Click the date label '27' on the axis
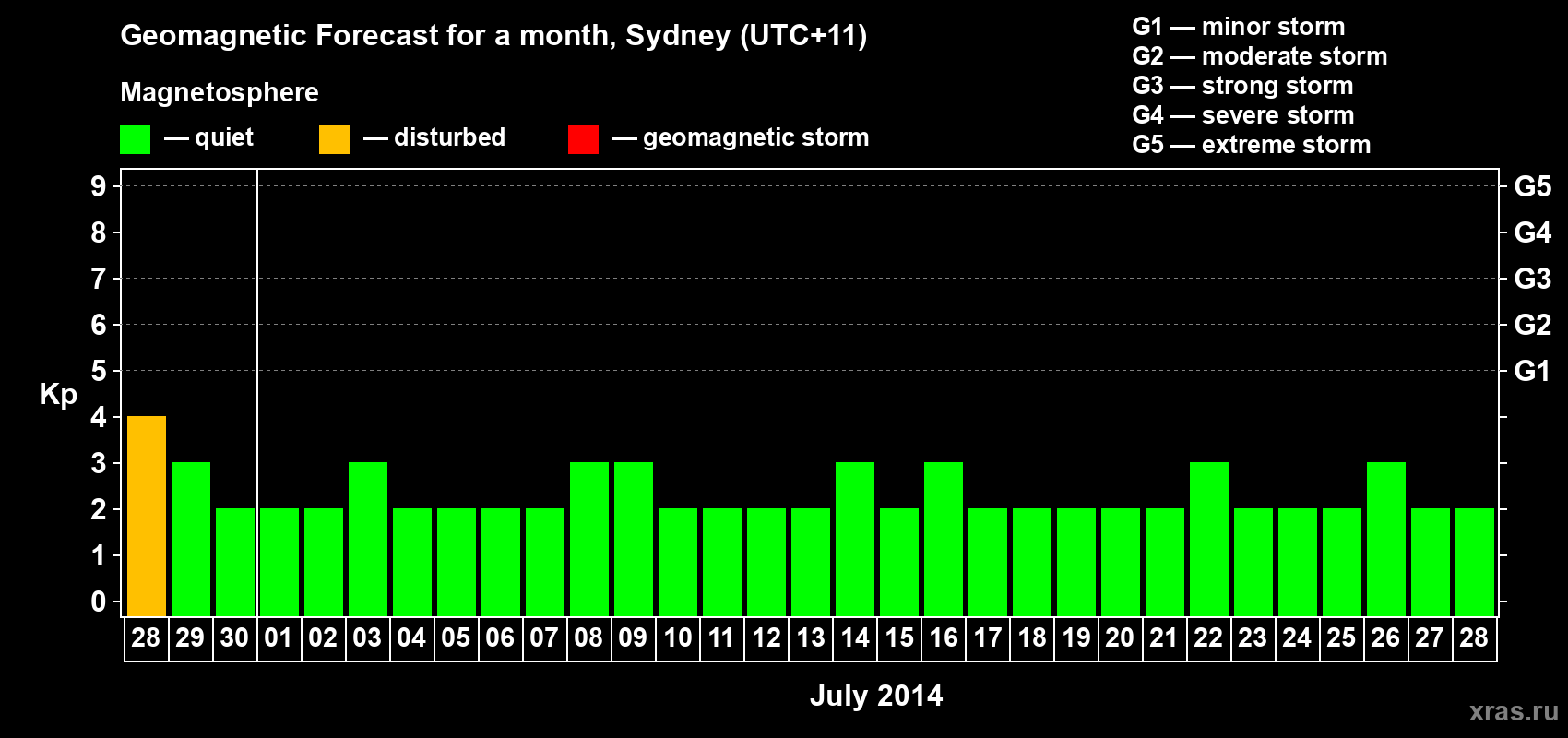The height and width of the screenshot is (738, 1568). point(1430,637)
